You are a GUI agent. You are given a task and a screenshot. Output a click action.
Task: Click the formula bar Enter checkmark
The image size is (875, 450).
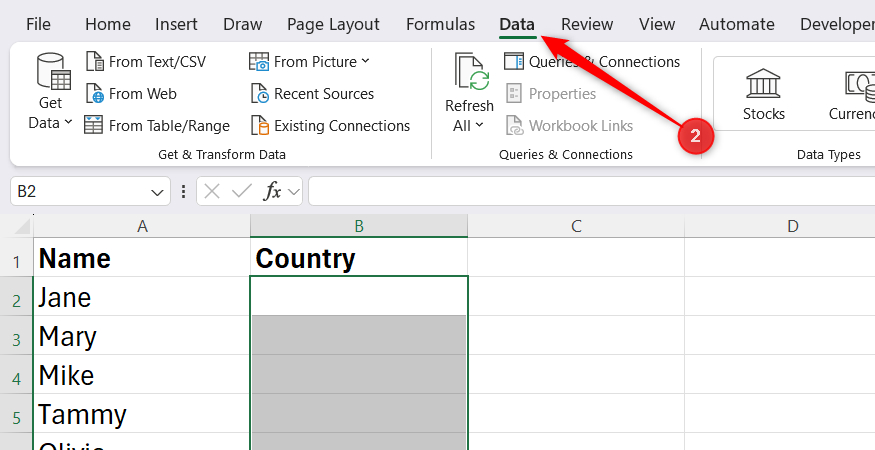click(242, 192)
